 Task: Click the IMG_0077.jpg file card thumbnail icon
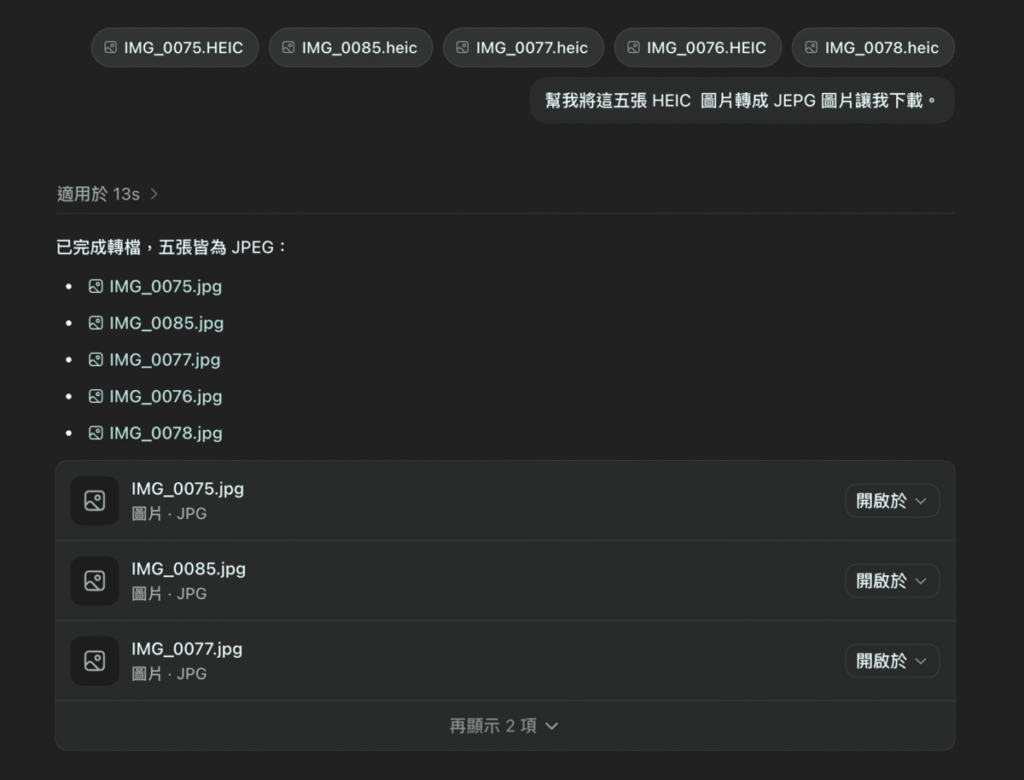95,660
